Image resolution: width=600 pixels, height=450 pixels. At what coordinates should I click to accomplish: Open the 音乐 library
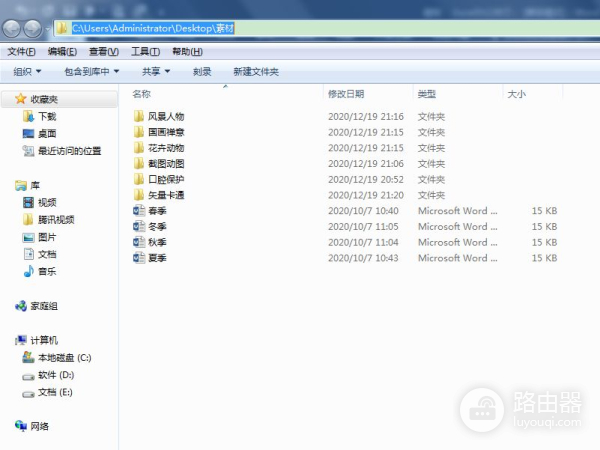[47, 271]
